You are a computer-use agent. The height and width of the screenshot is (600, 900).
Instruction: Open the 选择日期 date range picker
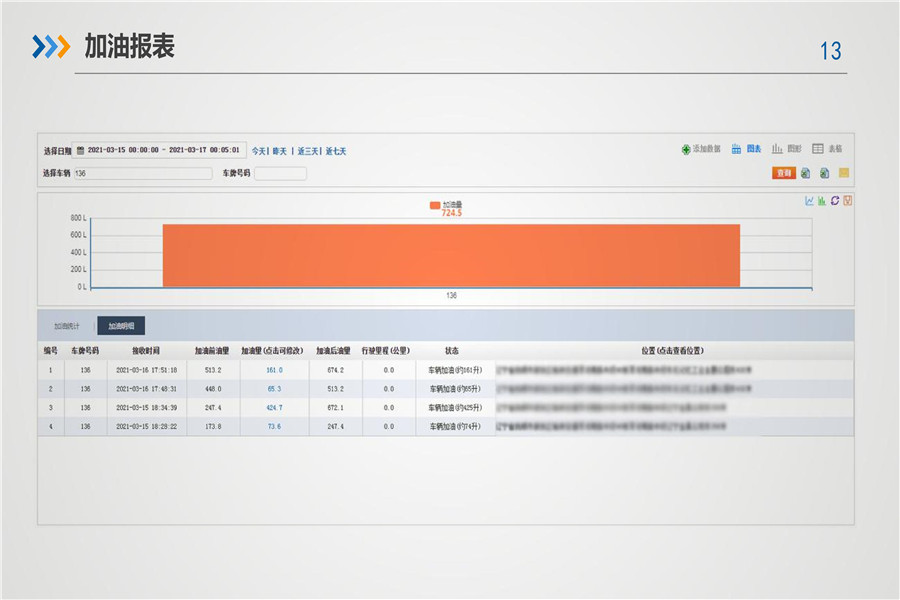(x=160, y=150)
